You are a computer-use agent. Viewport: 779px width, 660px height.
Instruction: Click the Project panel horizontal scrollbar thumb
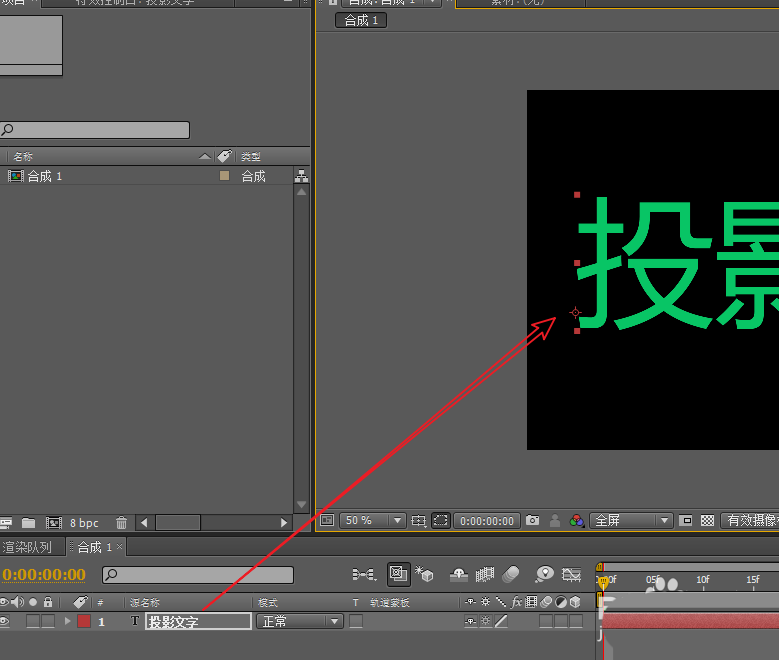(x=178, y=522)
